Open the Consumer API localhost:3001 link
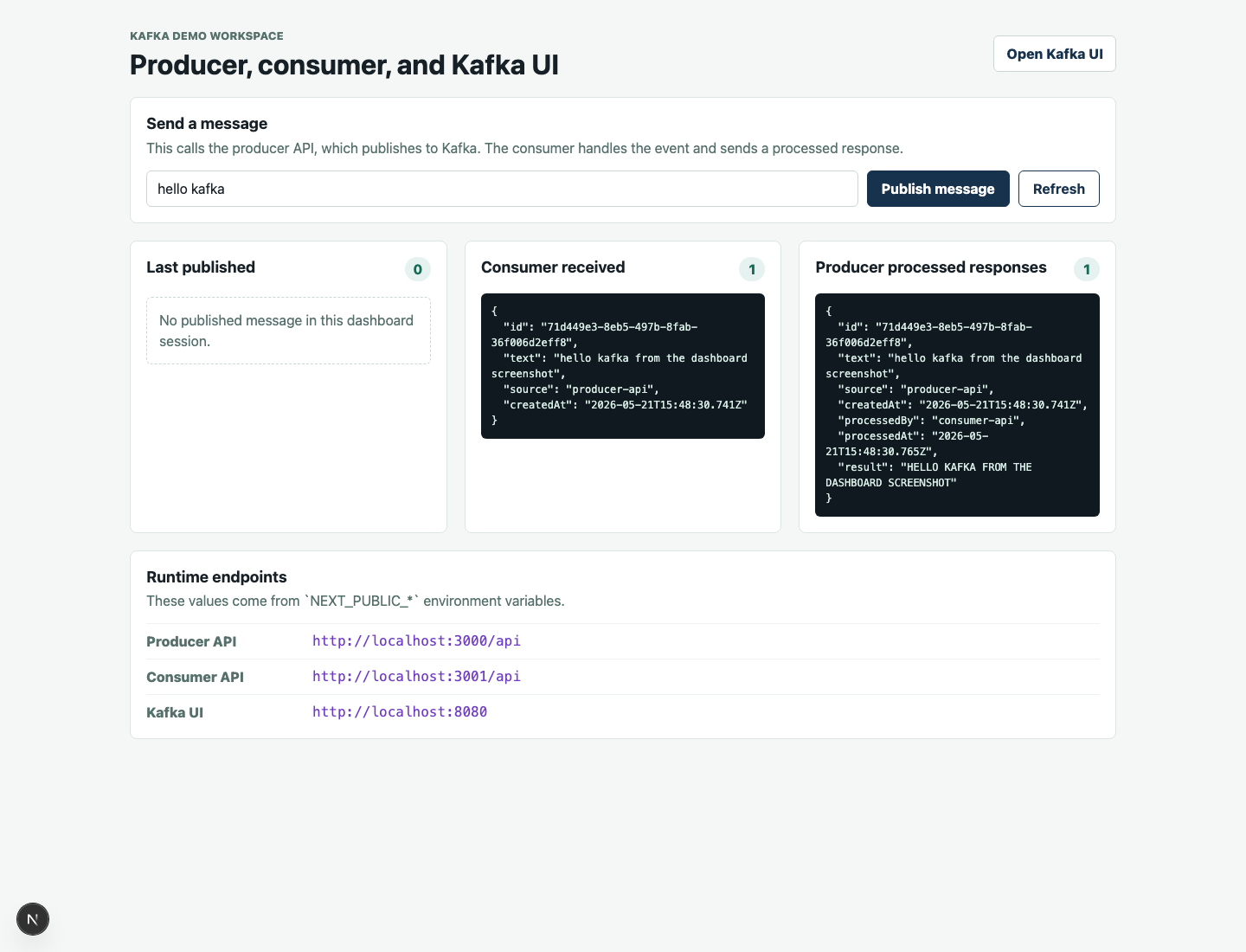Viewport: 1246px width, 952px height. point(416,677)
